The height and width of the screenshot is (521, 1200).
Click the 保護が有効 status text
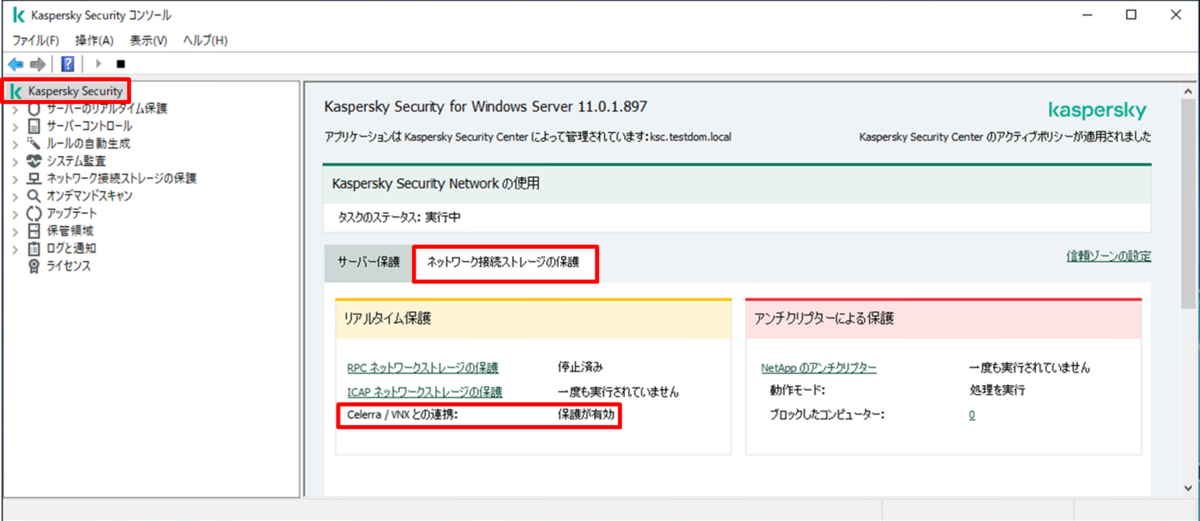tap(584, 414)
